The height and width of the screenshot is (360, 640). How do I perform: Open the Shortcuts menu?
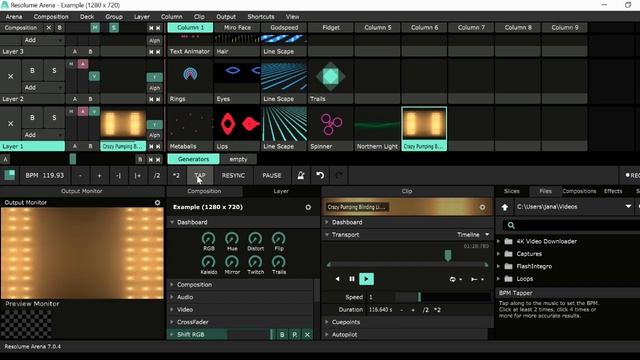(x=261, y=17)
